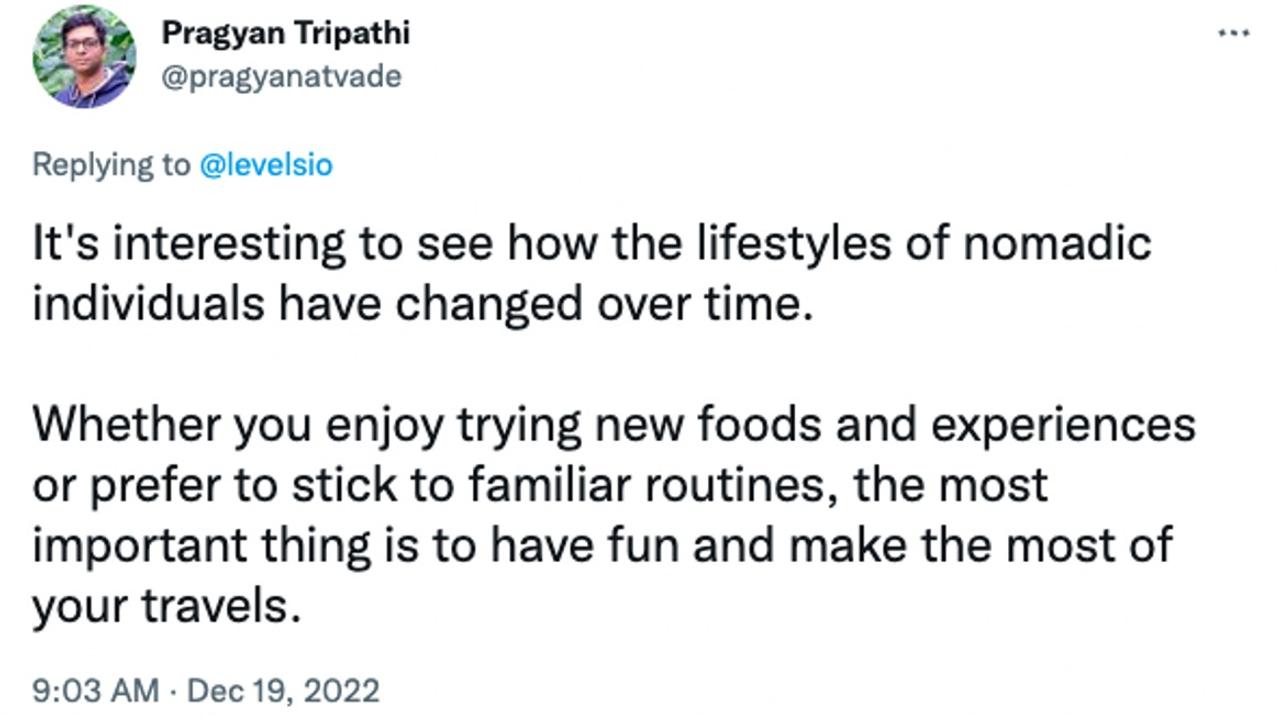1280x719 pixels.
Task: Select the word 'experiences' in the tweet
Action: (x=1063, y=427)
